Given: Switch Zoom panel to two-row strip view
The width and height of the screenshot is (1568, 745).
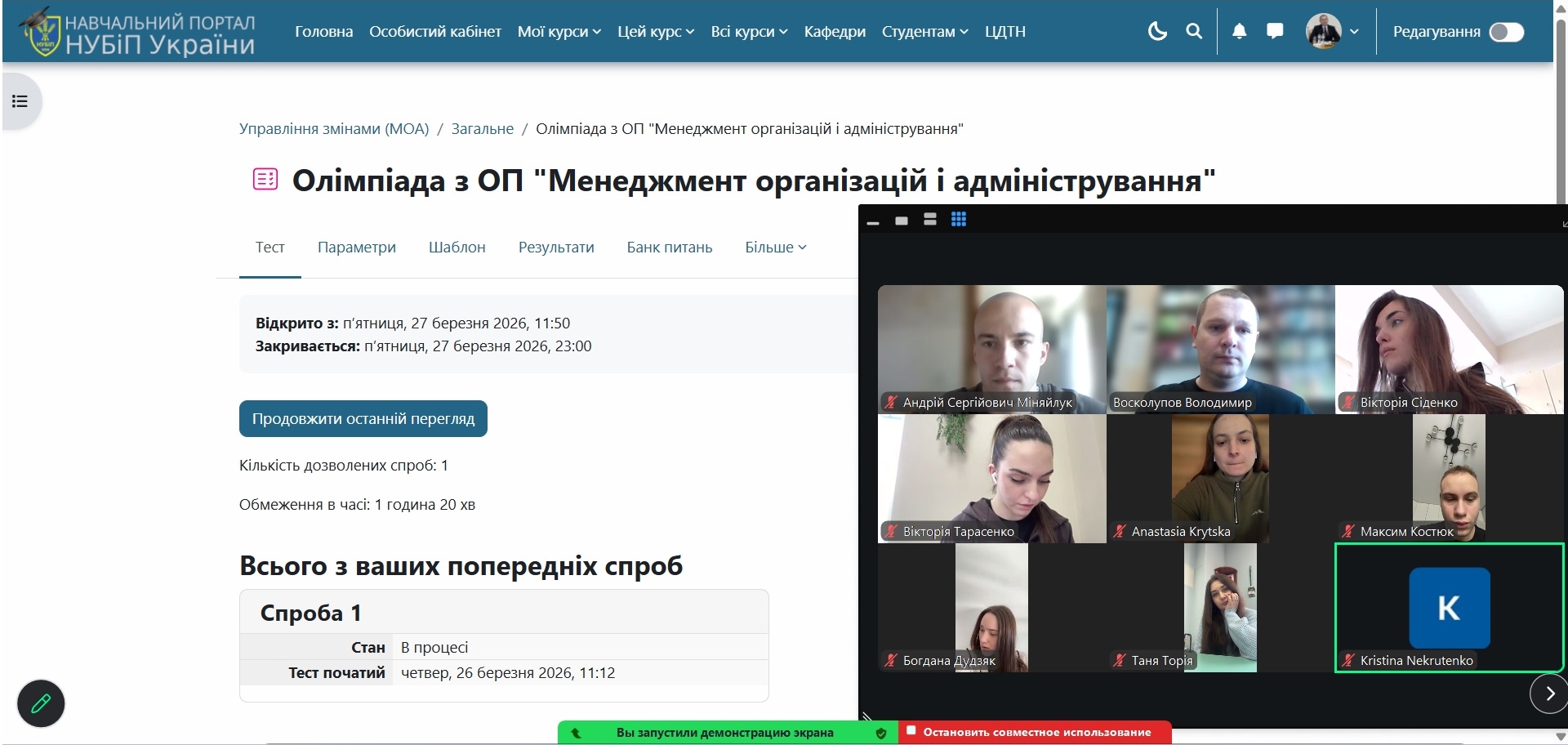Looking at the screenshot, I should (x=930, y=219).
